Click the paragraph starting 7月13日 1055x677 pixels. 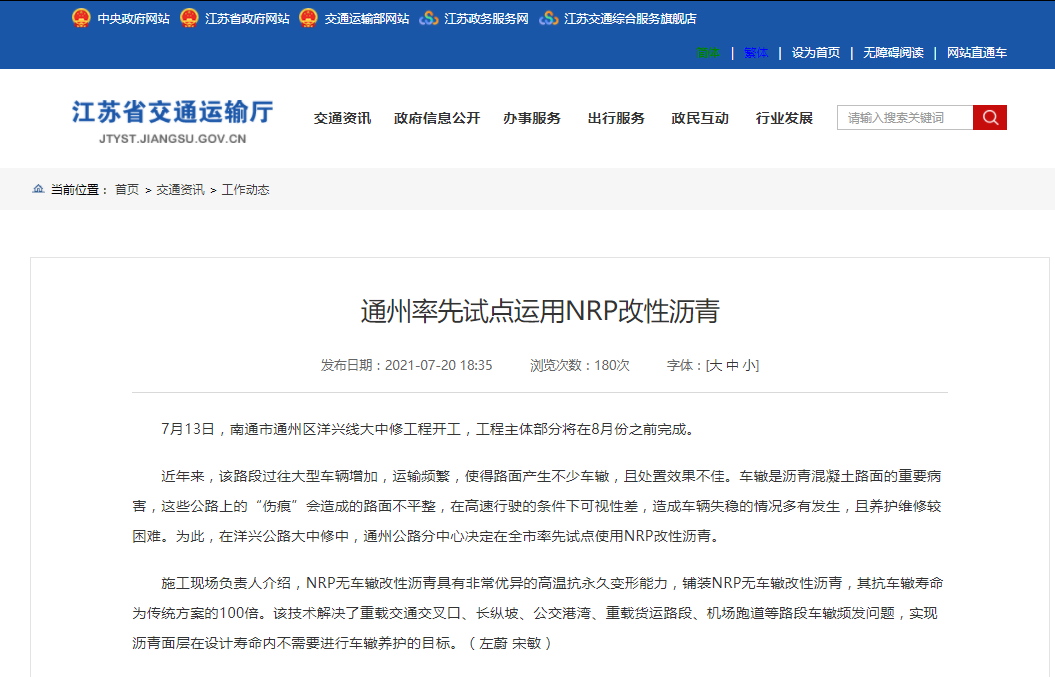click(x=430, y=429)
